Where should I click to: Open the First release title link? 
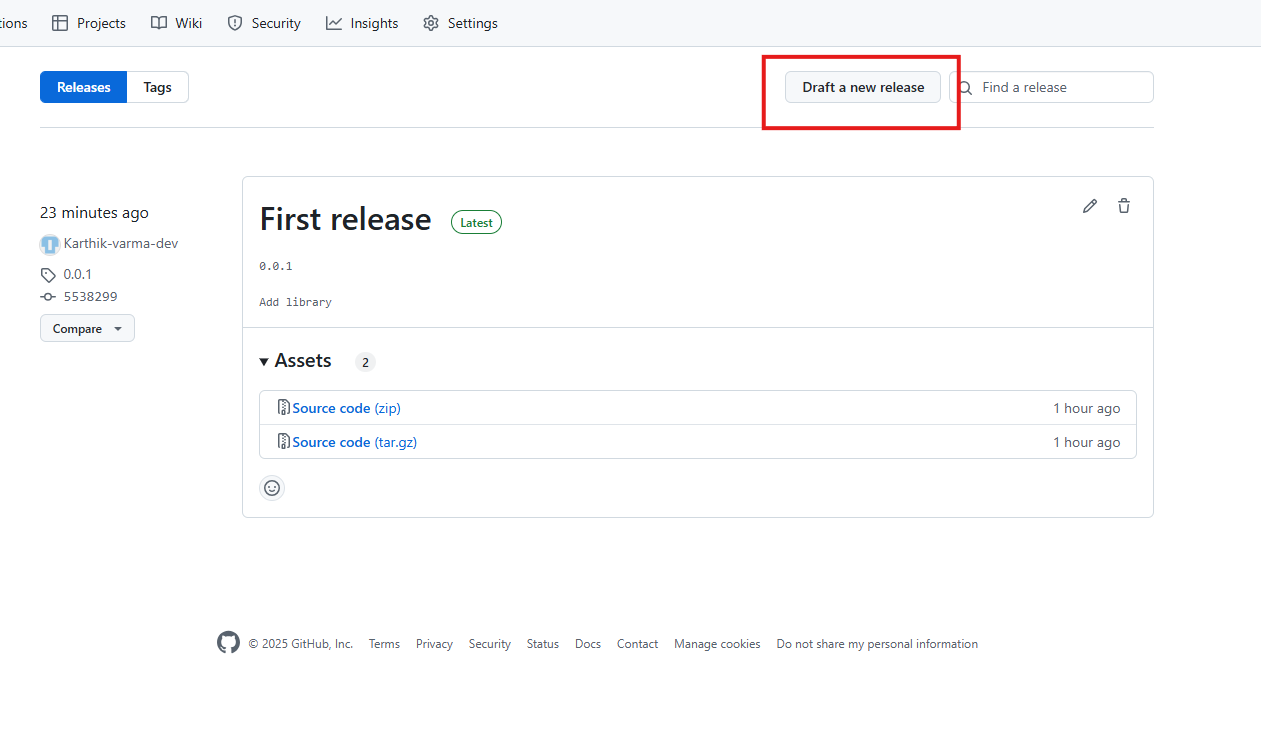click(345, 219)
